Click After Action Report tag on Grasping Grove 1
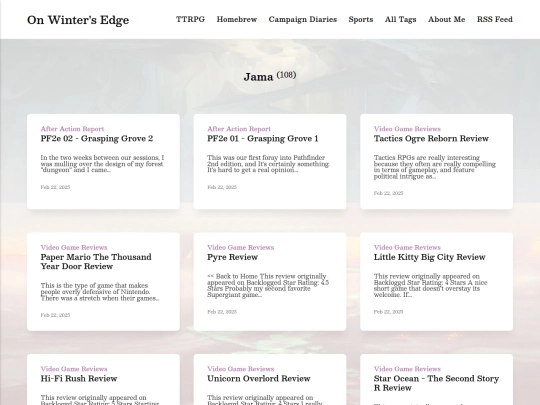This screenshot has width=540, height=405. [239, 129]
